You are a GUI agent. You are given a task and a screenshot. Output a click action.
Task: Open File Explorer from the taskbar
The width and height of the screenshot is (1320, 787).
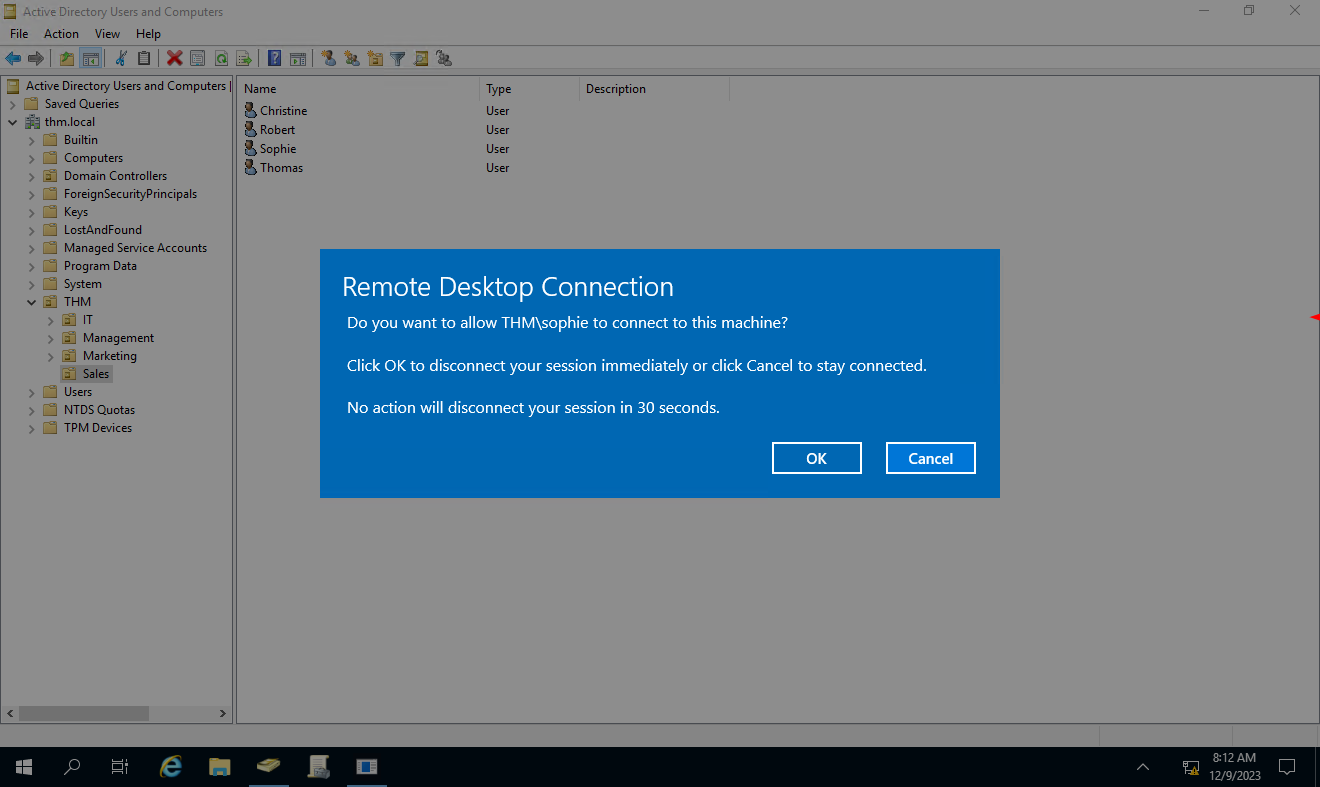click(220, 767)
